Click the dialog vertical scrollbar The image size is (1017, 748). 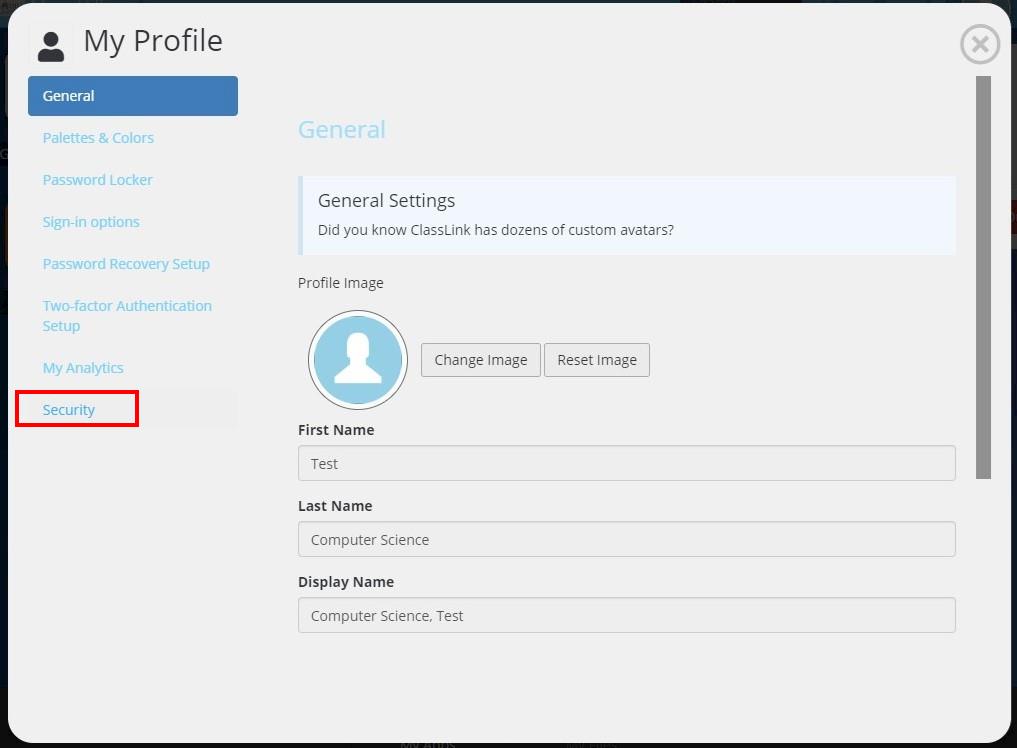point(983,278)
